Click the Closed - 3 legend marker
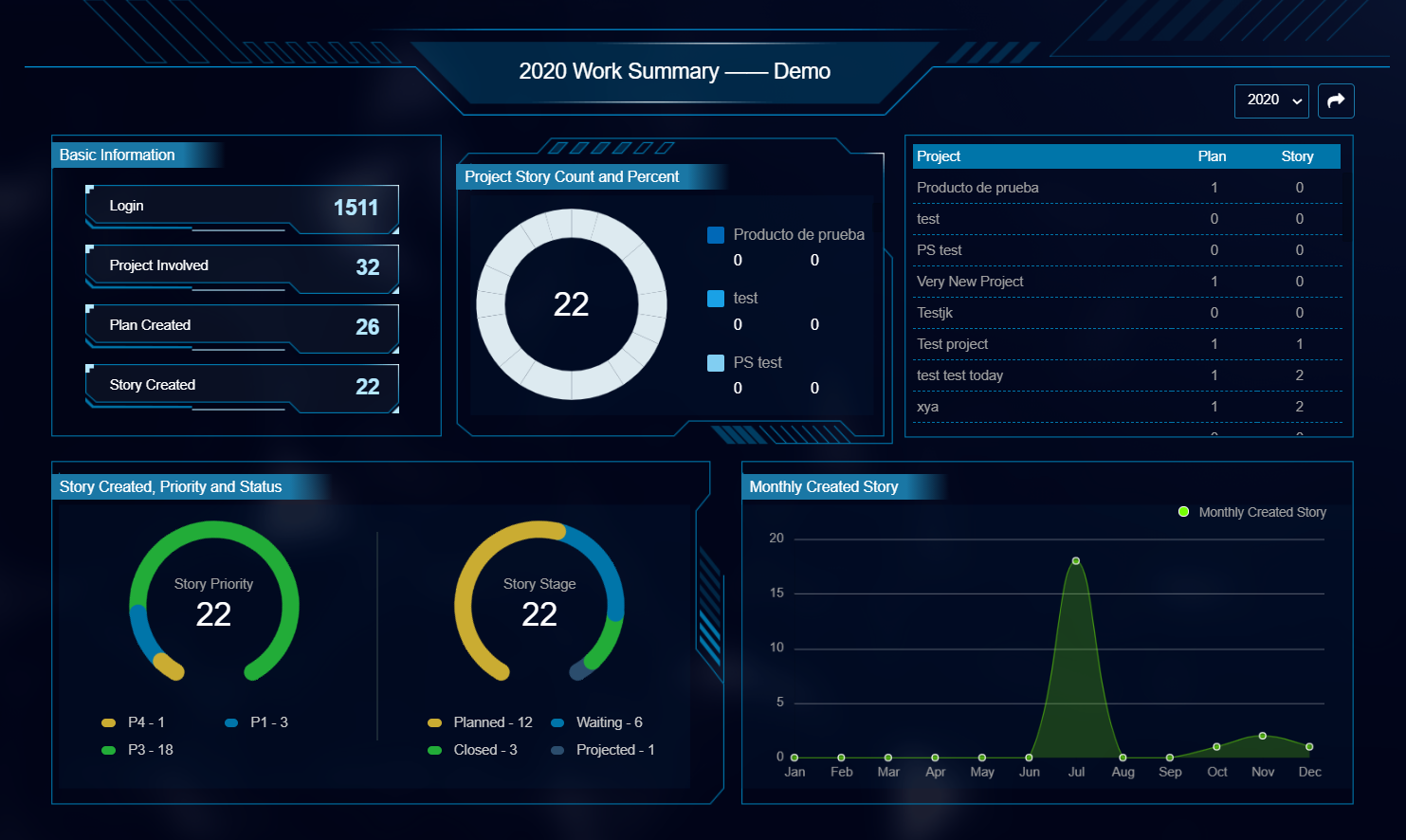This screenshot has width=1406, height=840. [434, 750]
